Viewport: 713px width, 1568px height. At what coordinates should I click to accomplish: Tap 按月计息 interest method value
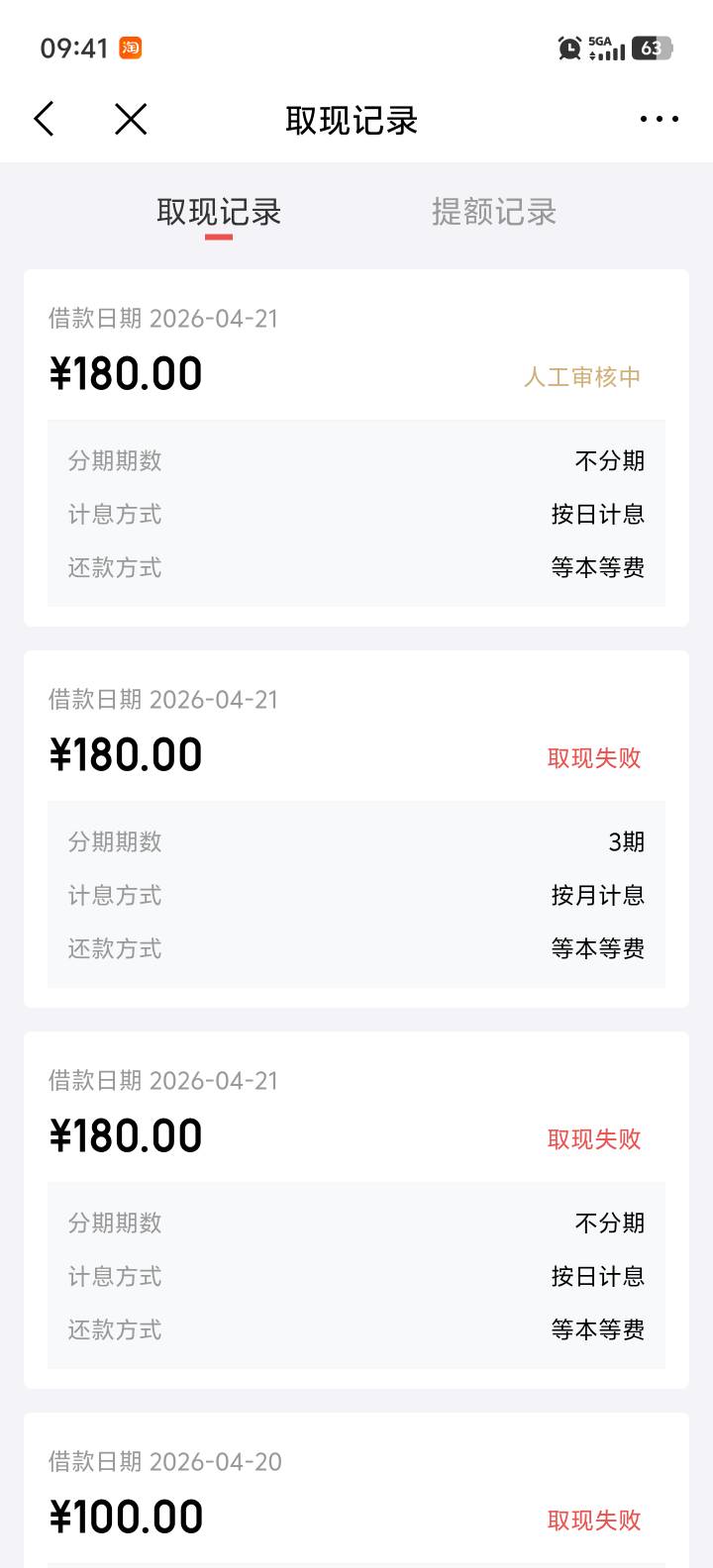pos(598,896)
